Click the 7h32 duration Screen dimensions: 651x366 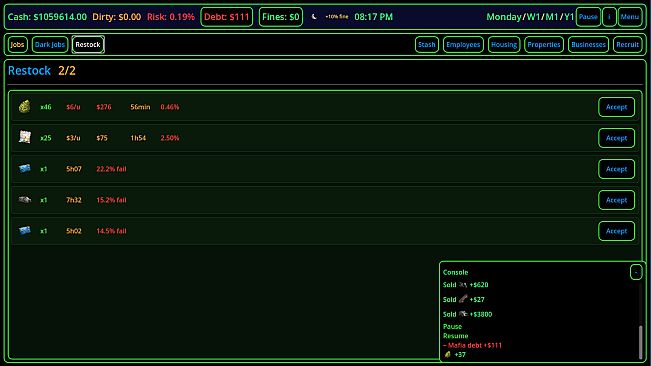[74, 200]
